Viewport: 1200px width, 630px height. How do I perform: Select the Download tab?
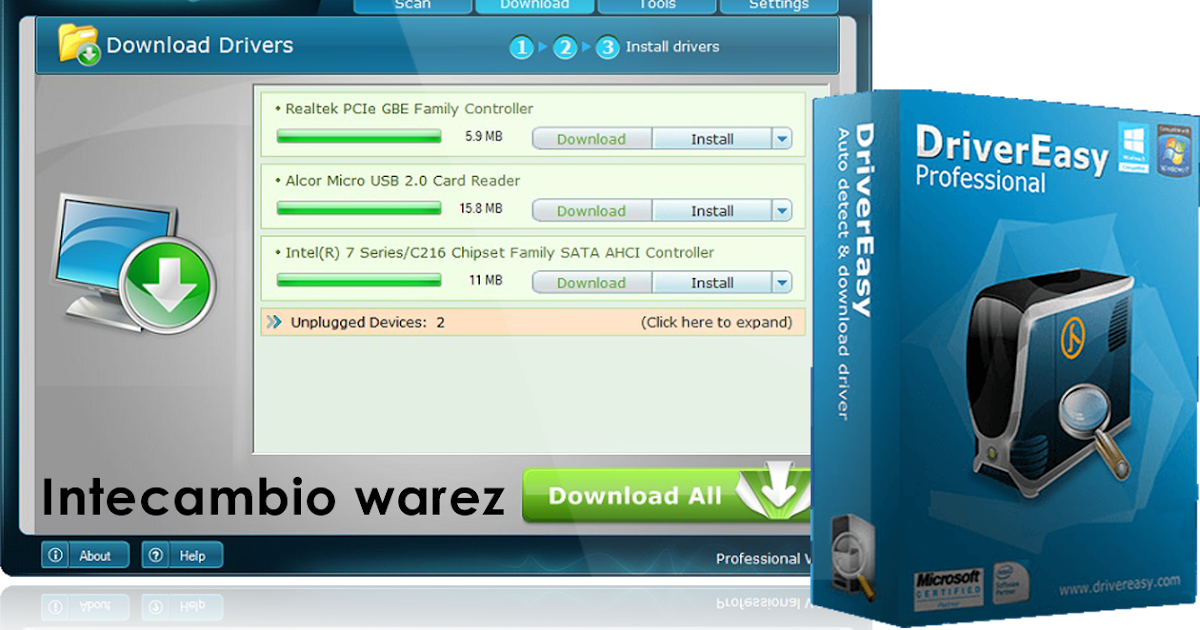(x=534, y=5)
